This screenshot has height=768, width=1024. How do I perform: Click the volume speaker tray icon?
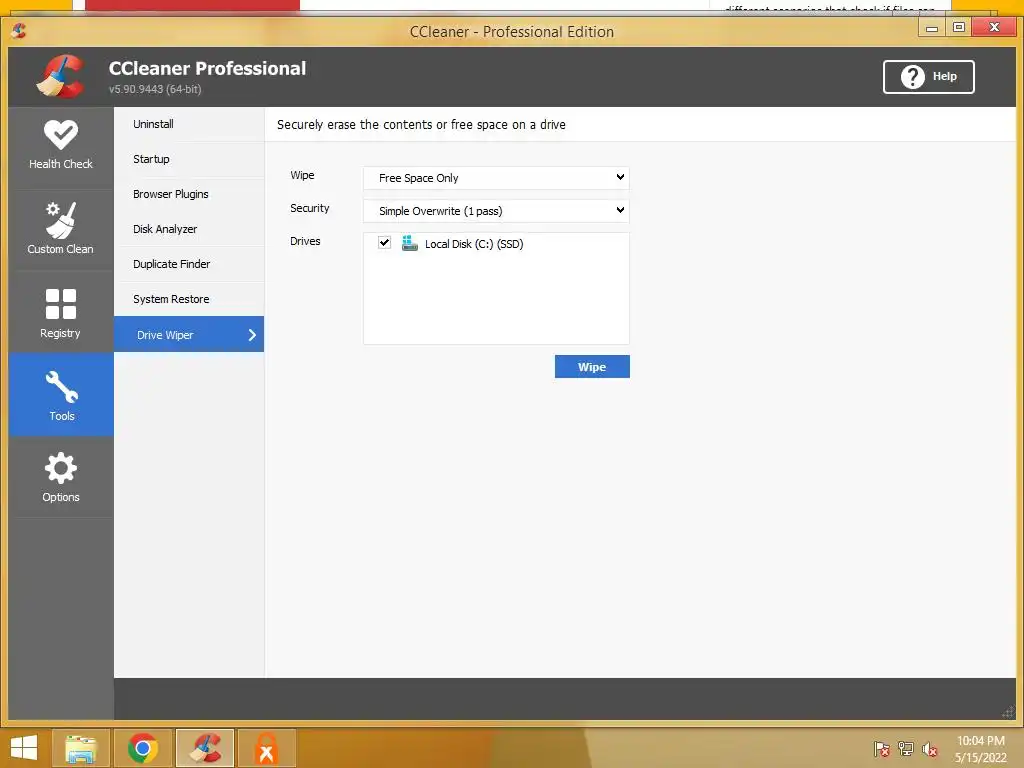929,749
